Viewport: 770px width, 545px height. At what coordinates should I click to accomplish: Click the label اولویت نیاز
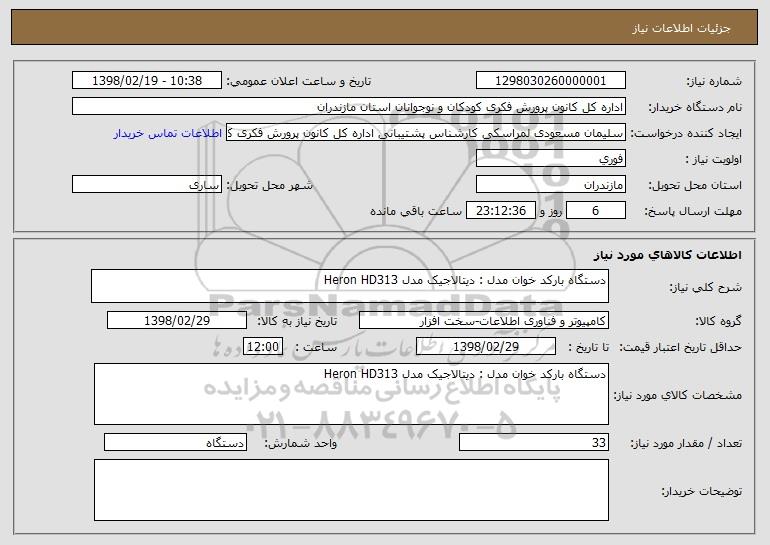point(714,160)
